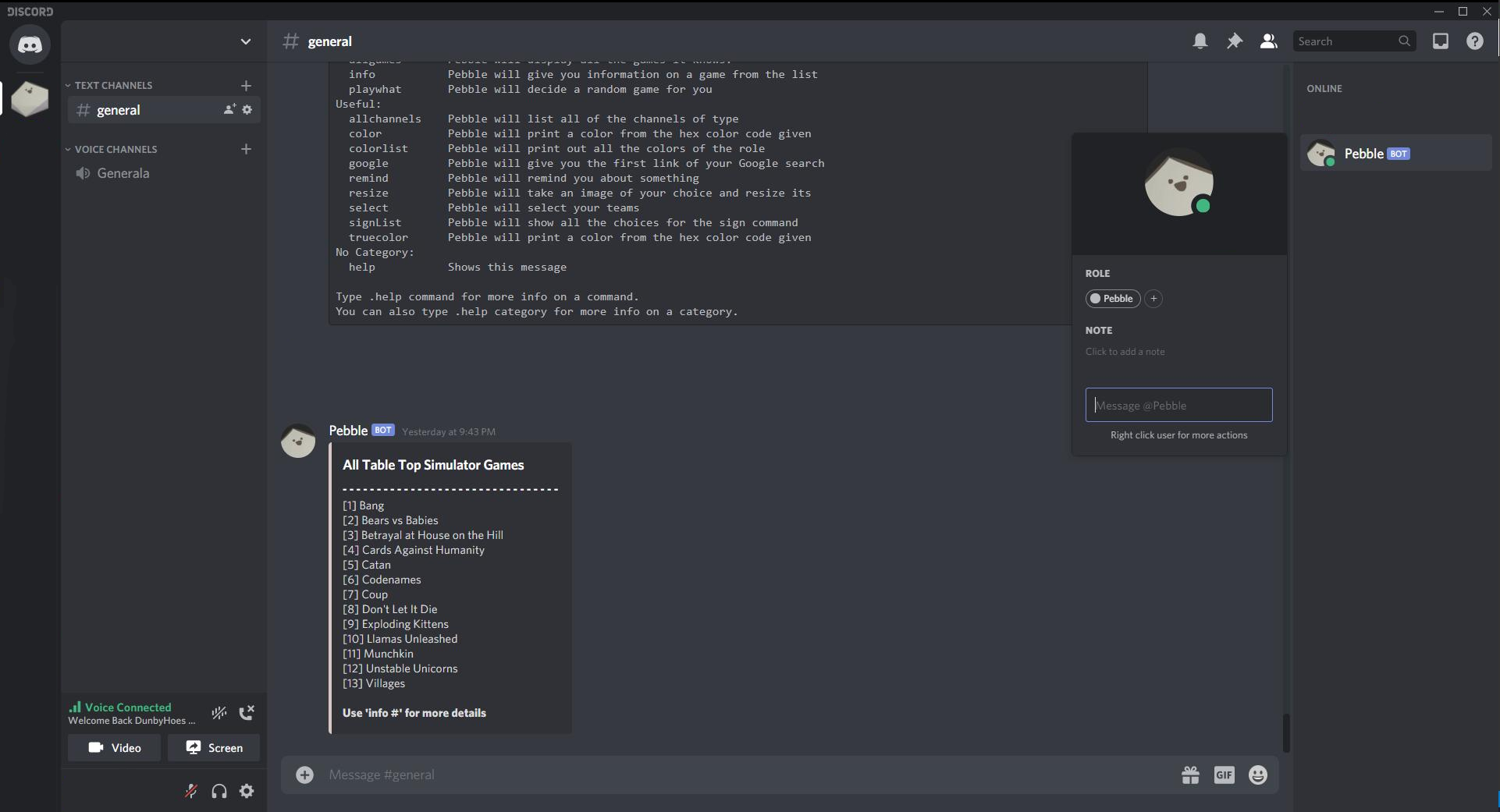The width and height of the screenshot is (1500, 812).
Task: Click Pebble avatar in profile popout
Action: [x=1178, y=184]
